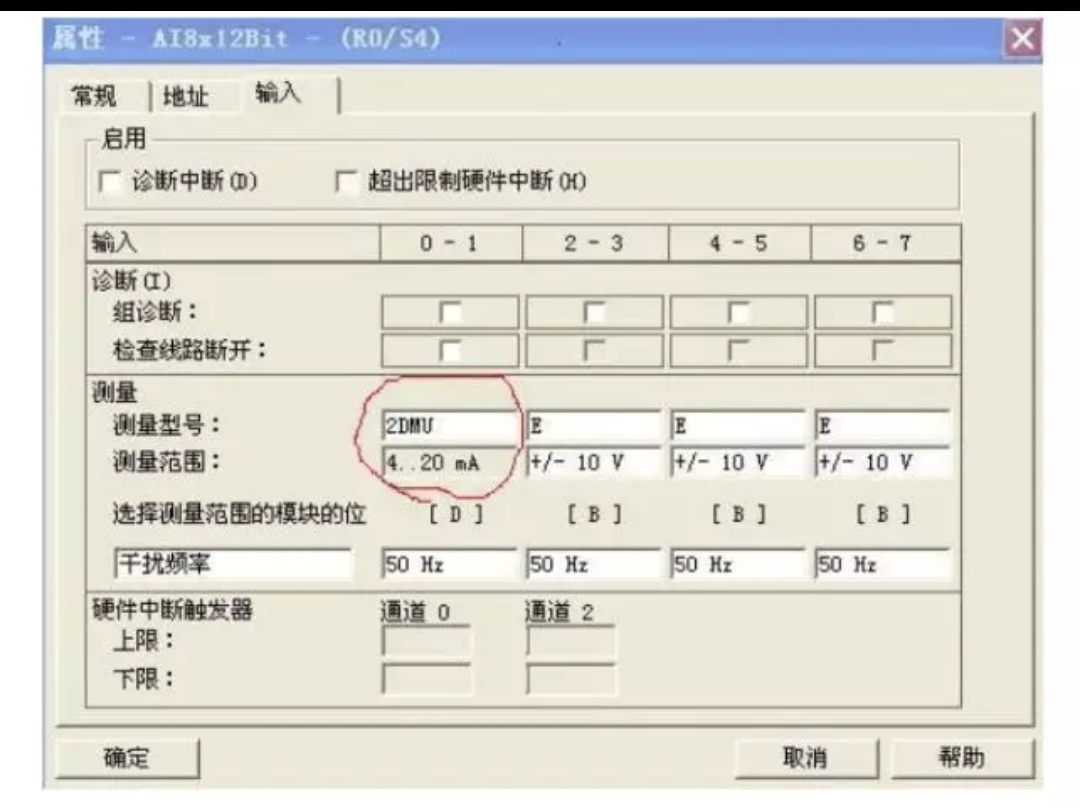Open the 4..20 mA measurement range dropdown

[x=445, y=462]
